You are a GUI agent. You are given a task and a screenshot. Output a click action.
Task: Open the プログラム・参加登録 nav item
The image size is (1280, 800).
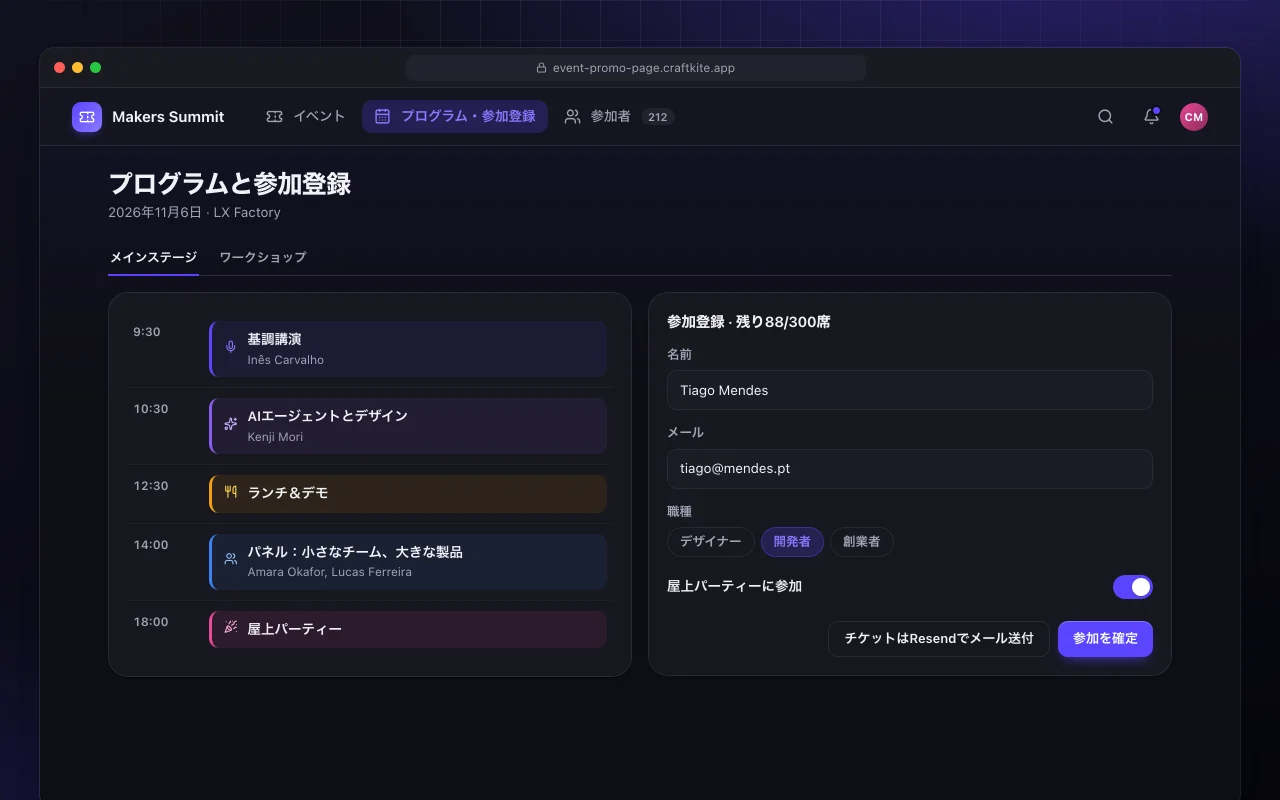coord(455,117)
